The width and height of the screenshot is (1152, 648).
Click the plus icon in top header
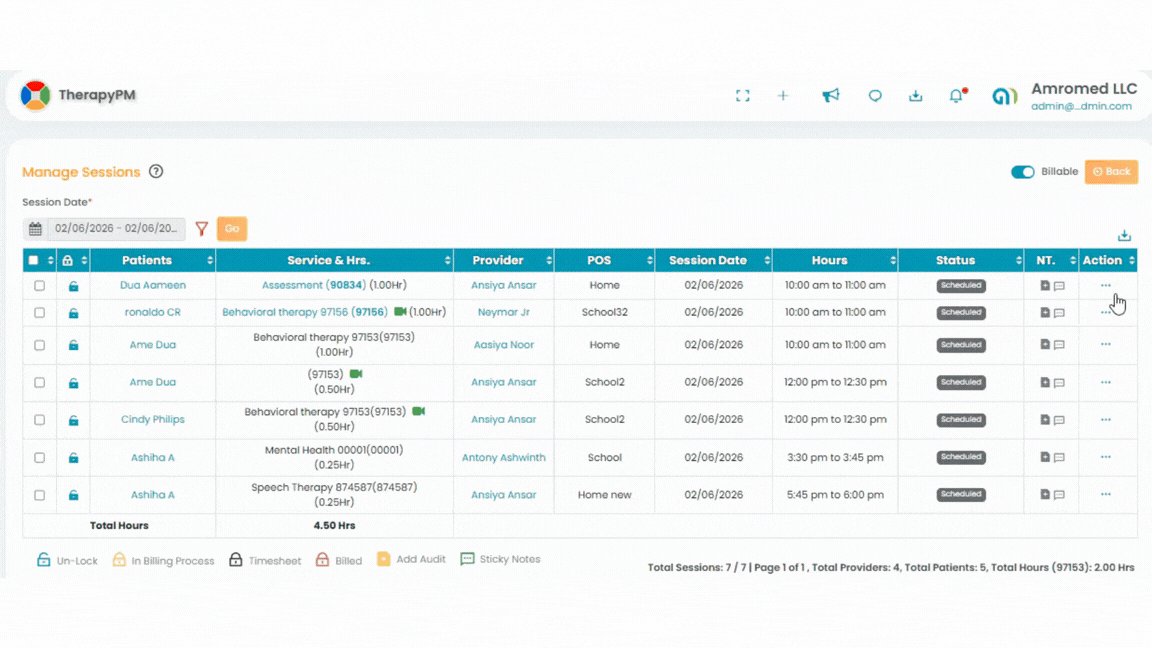click(x=783, y=96)
